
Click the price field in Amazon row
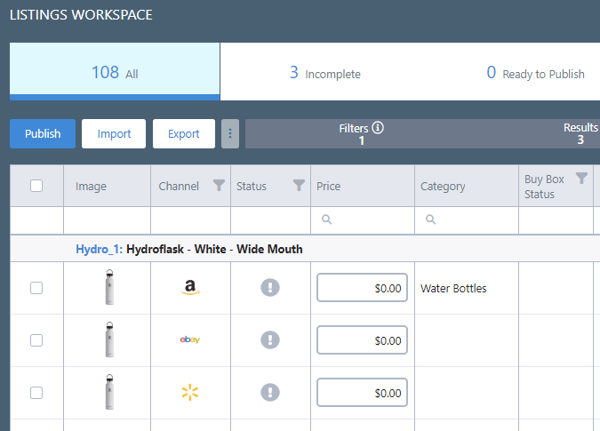[362, 288]
